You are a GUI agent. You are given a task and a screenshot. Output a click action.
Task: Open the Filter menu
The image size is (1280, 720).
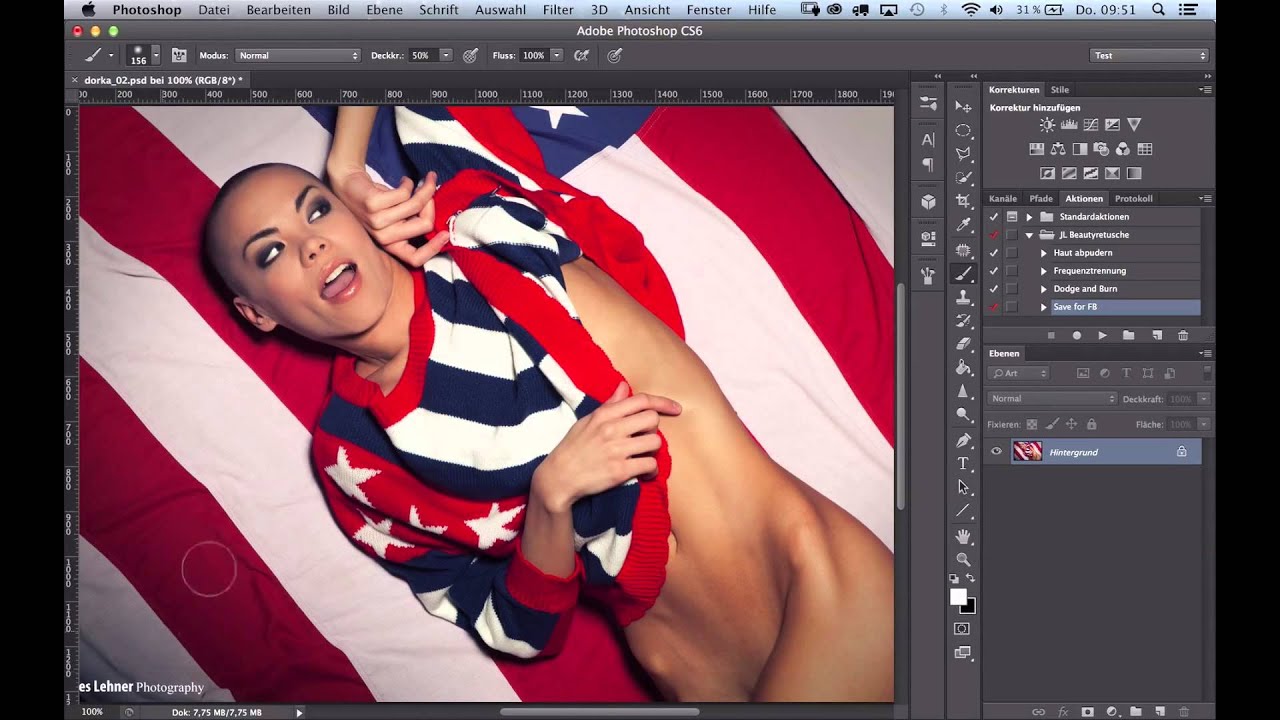coord(558,10)
